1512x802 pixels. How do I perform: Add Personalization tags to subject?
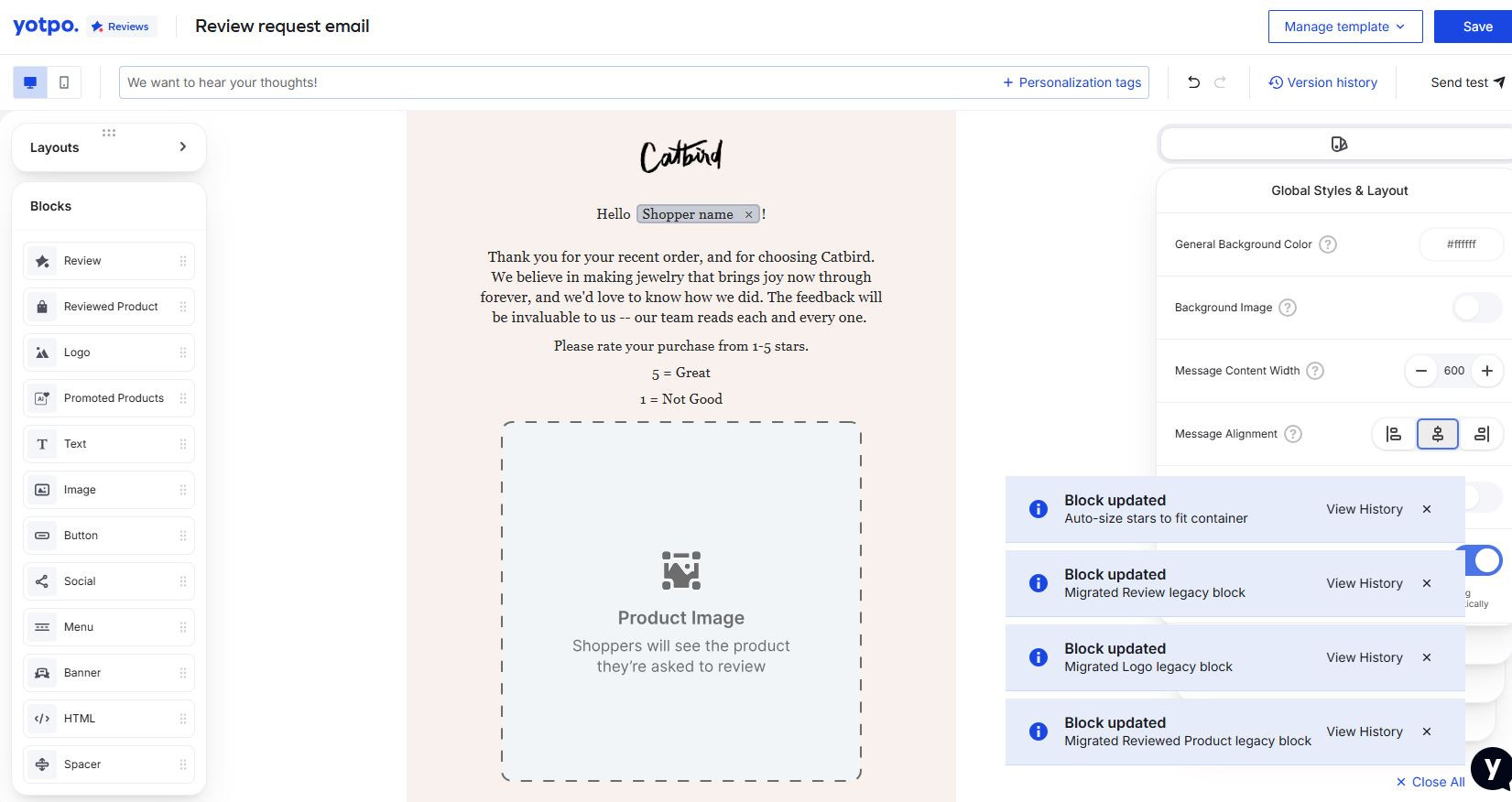1071,82
